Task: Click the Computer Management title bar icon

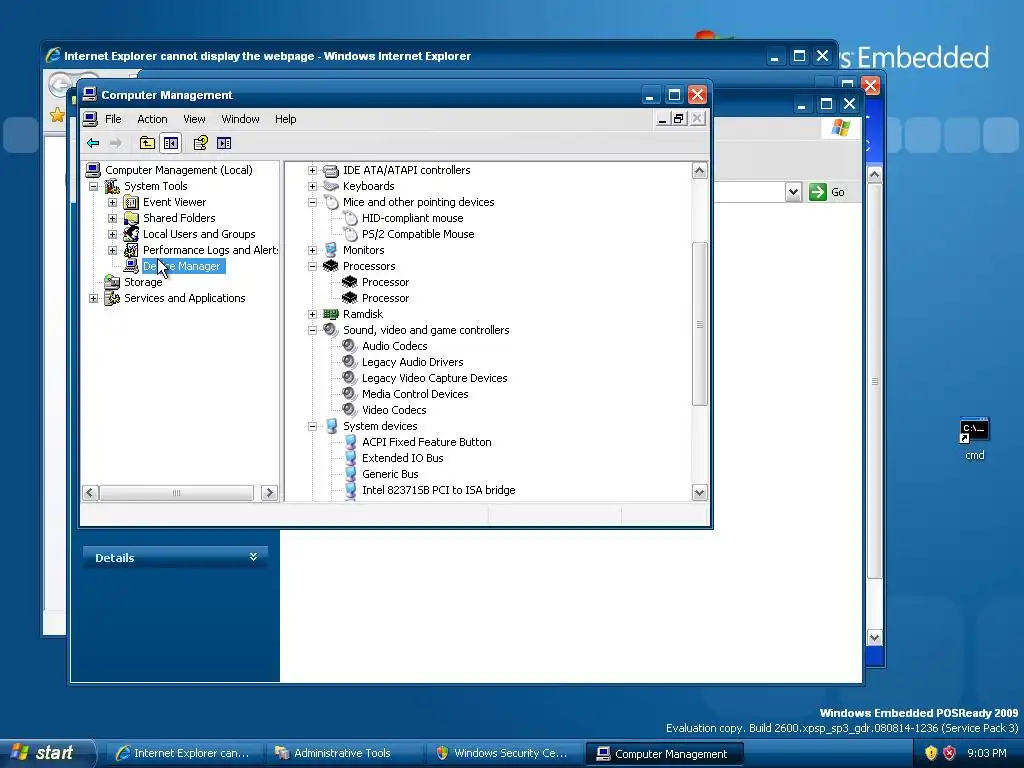Action: (x=89, y=95)
